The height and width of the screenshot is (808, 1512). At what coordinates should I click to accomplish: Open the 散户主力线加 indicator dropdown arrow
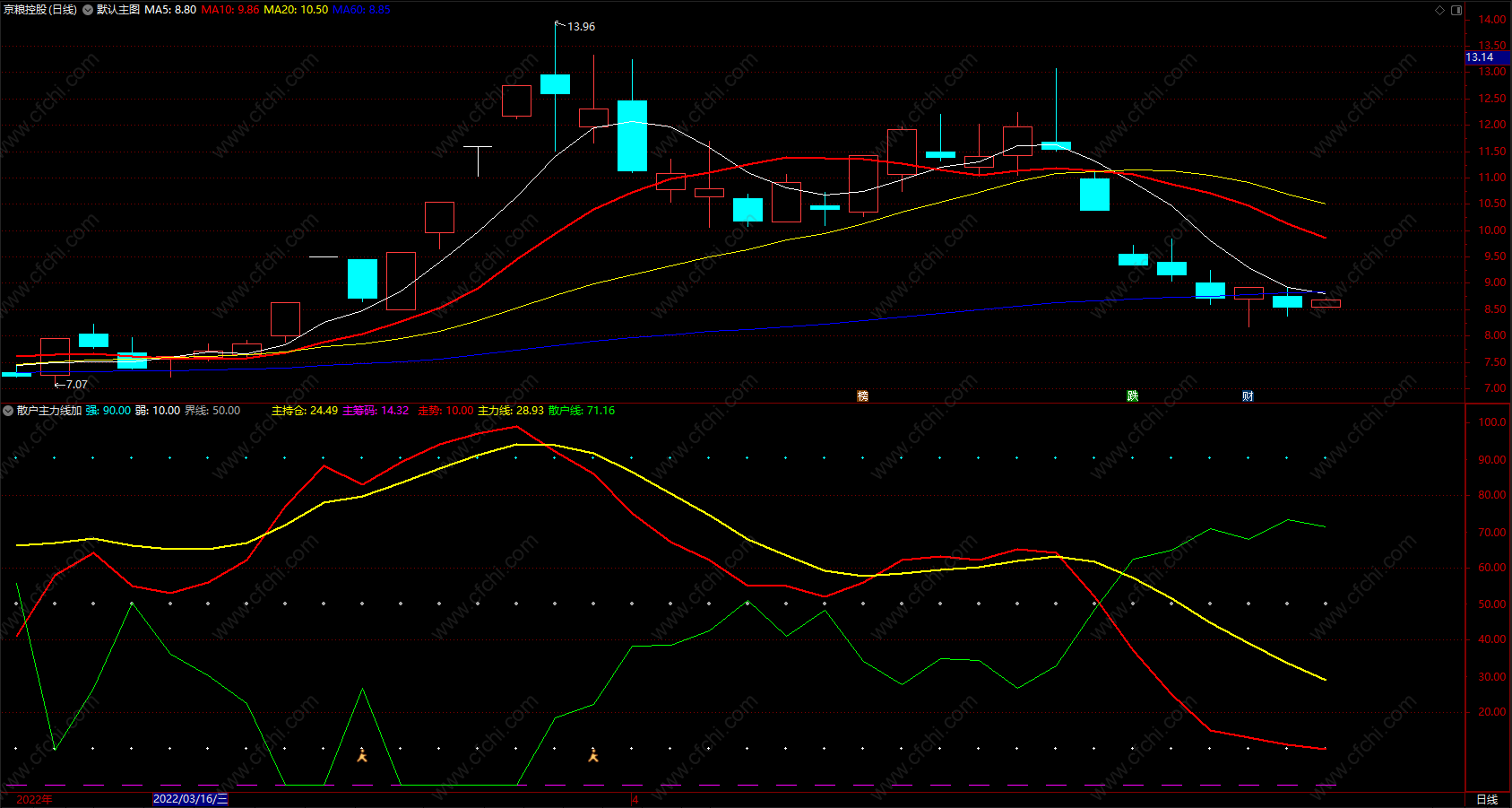(x=8, y=411)
